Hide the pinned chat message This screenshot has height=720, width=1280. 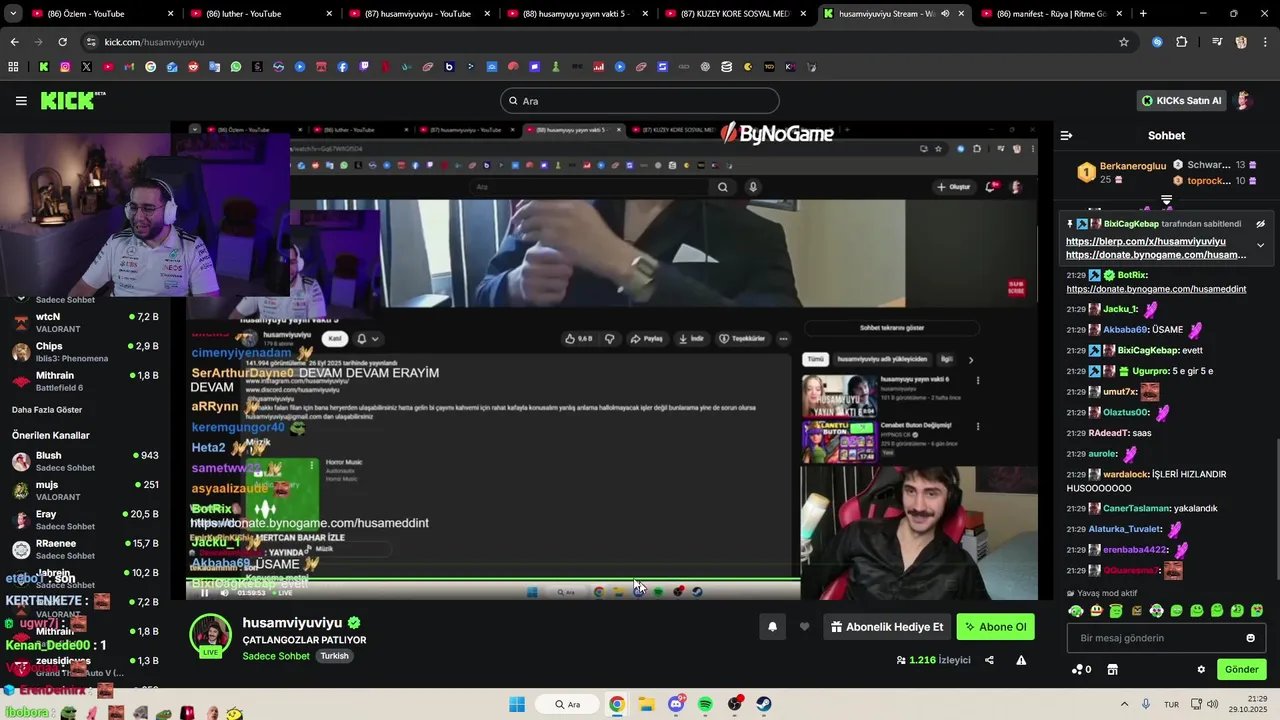coord(1260,224)
